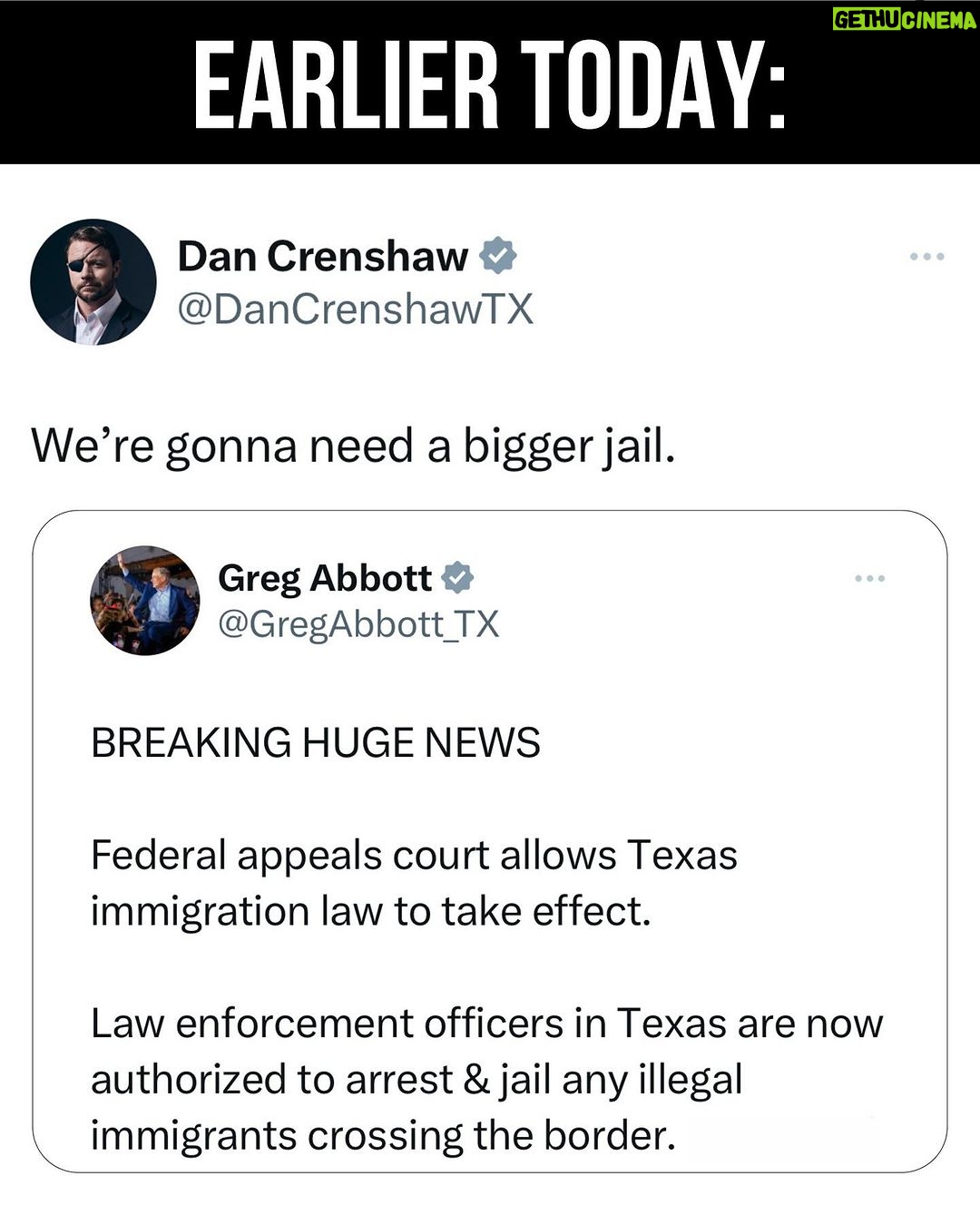Open the more options menu on Crenshaw's tweet
This screenshot has width=980, height=1225.
927,257
